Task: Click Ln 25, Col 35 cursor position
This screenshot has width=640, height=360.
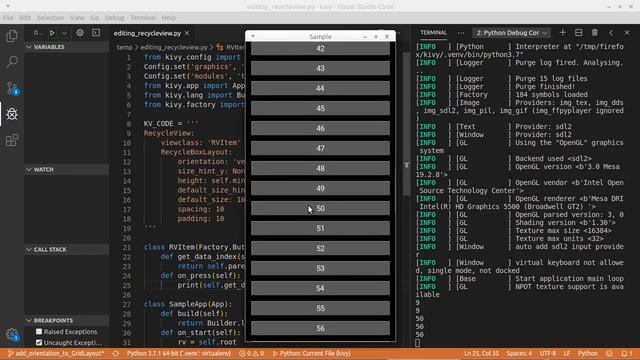Action: point(482,353)
